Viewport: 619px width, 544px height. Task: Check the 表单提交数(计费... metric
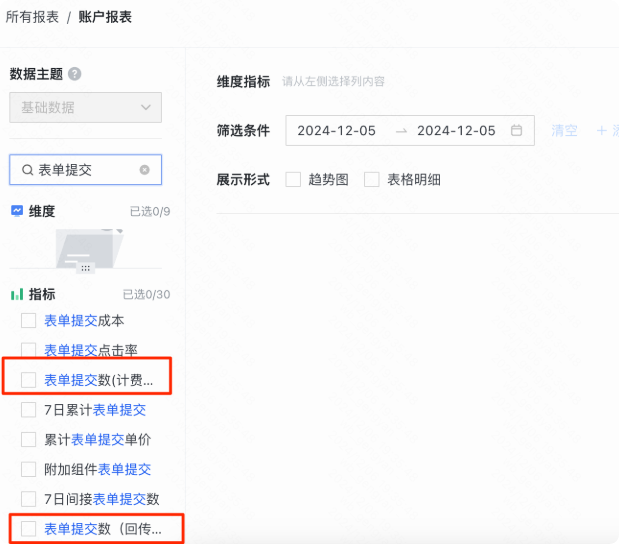pyautogui.click(x=28, y=380)
